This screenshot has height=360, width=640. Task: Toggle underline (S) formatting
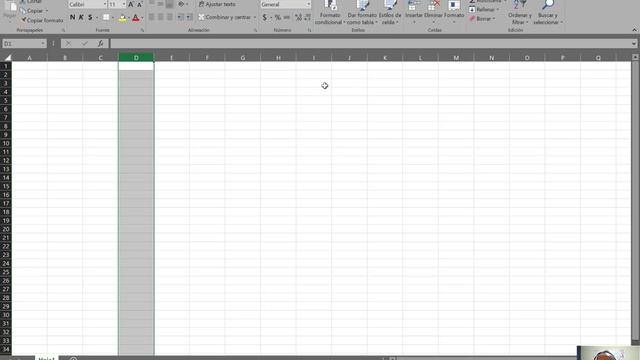90,17
